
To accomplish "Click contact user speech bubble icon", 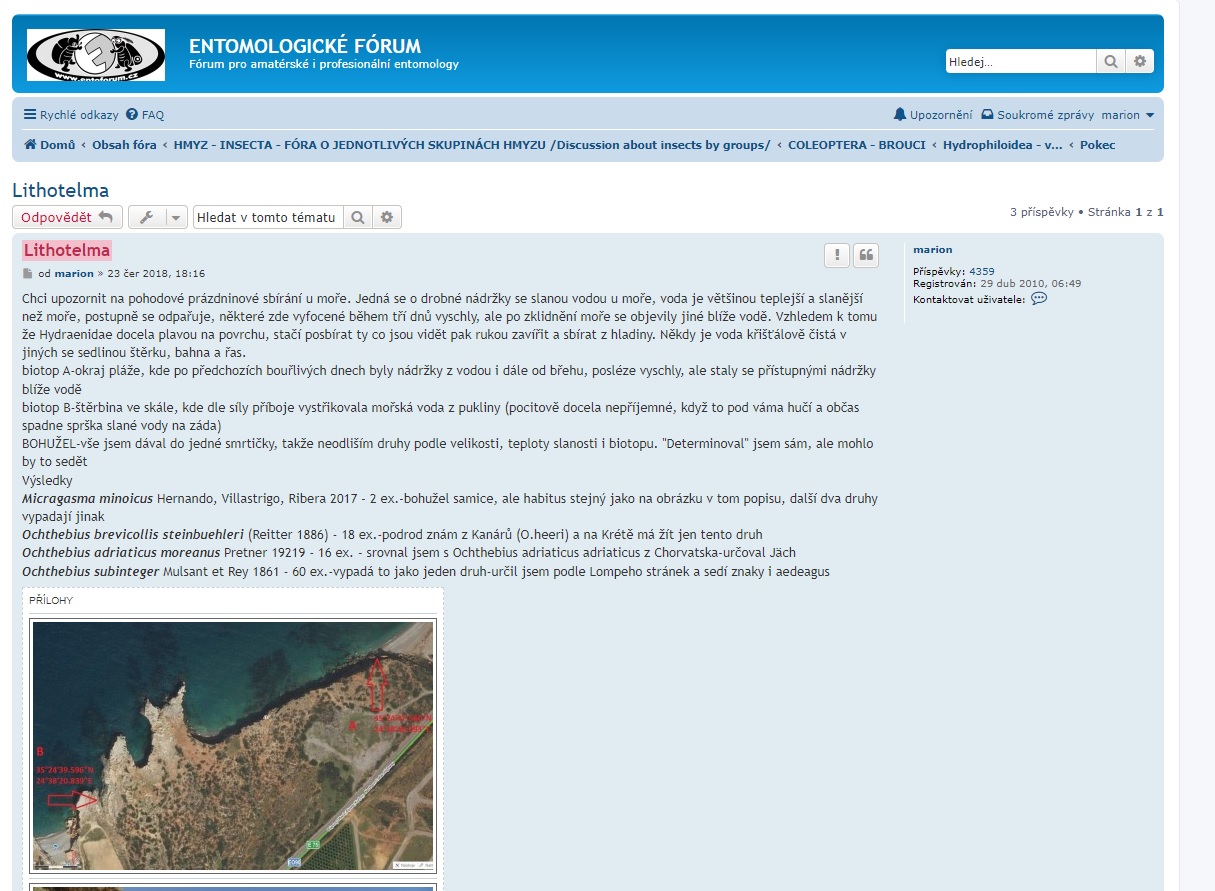I will point(1039,299).
